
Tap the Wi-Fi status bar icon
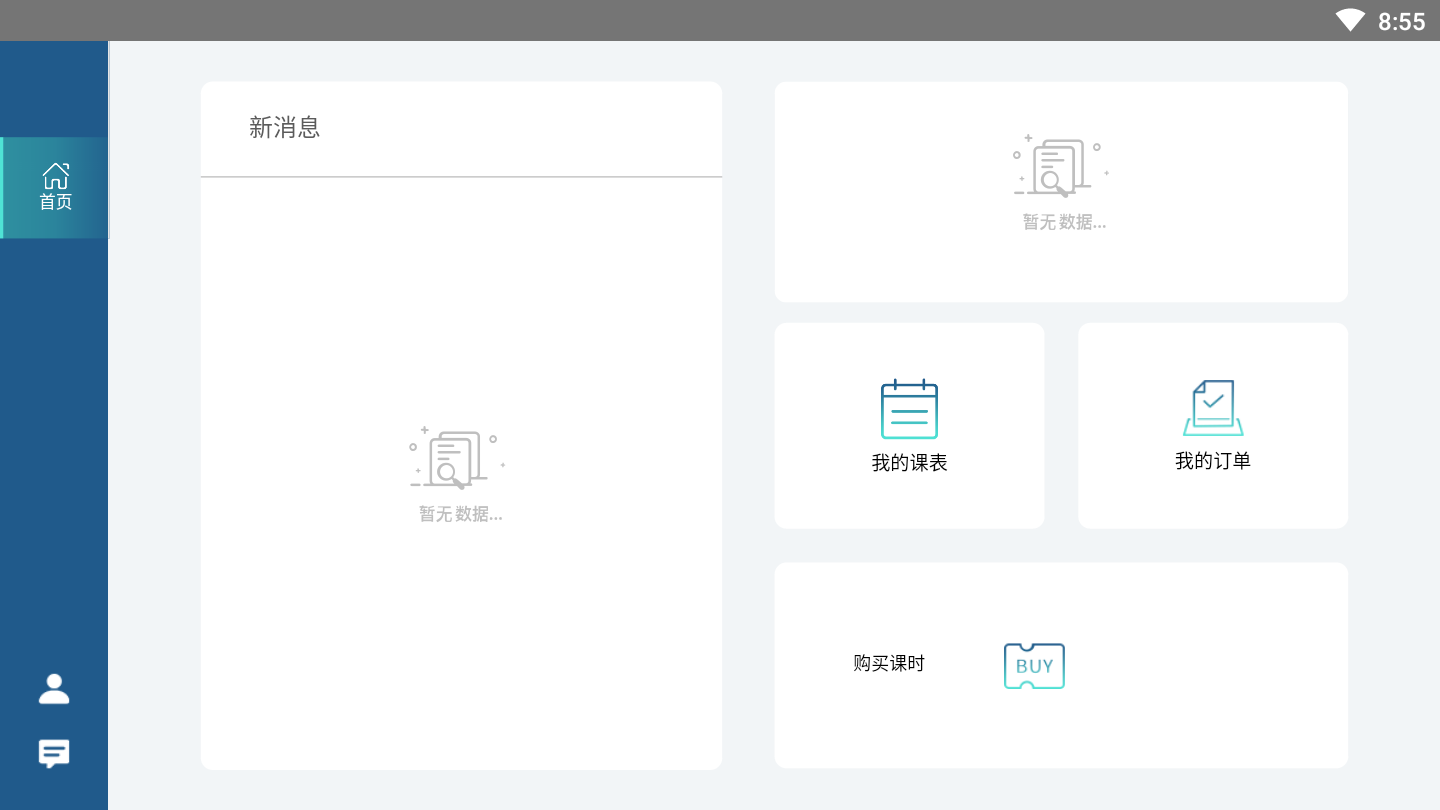[1350, 21]
